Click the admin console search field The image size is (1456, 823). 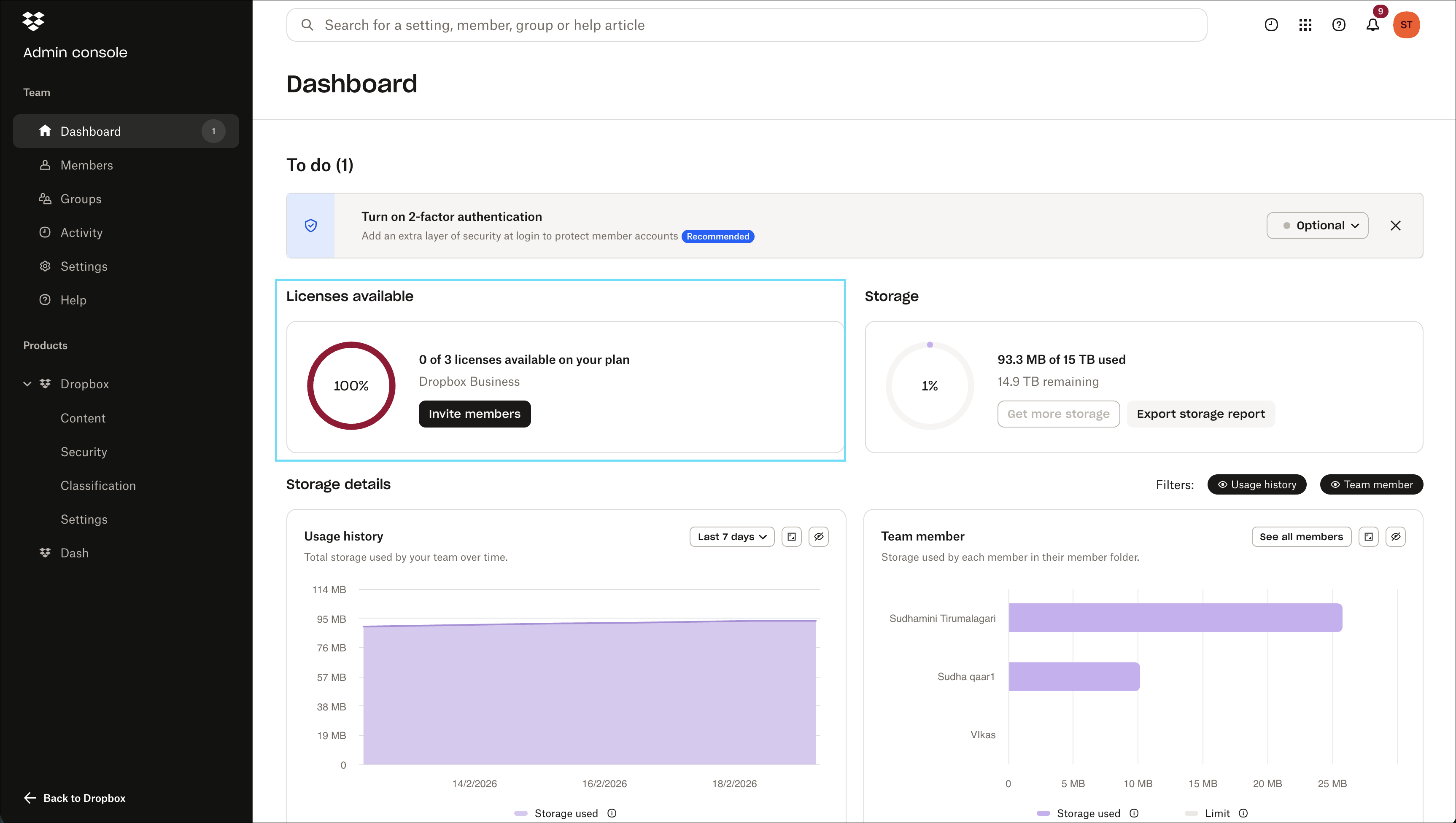click(x=747, y=25)
